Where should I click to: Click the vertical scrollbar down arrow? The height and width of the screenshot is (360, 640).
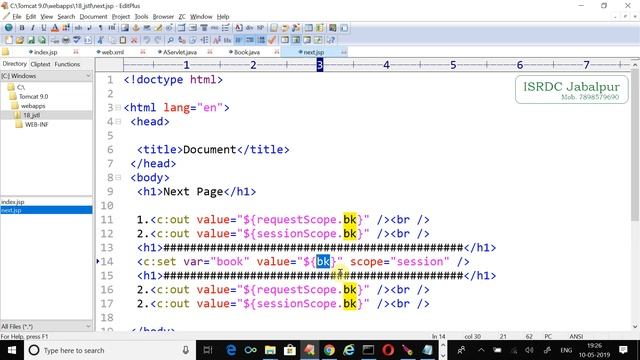(x=635, y=327)
